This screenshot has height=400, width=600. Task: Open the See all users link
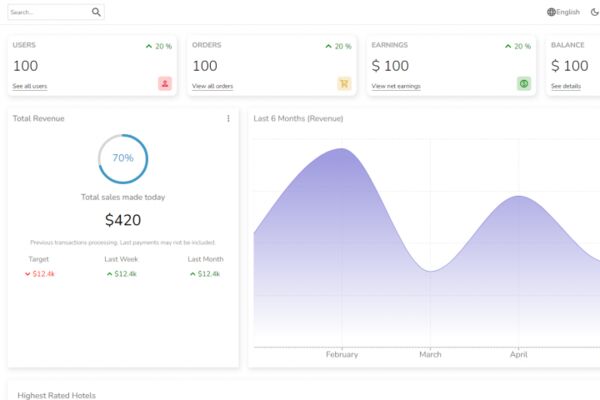tap(30, 86)
